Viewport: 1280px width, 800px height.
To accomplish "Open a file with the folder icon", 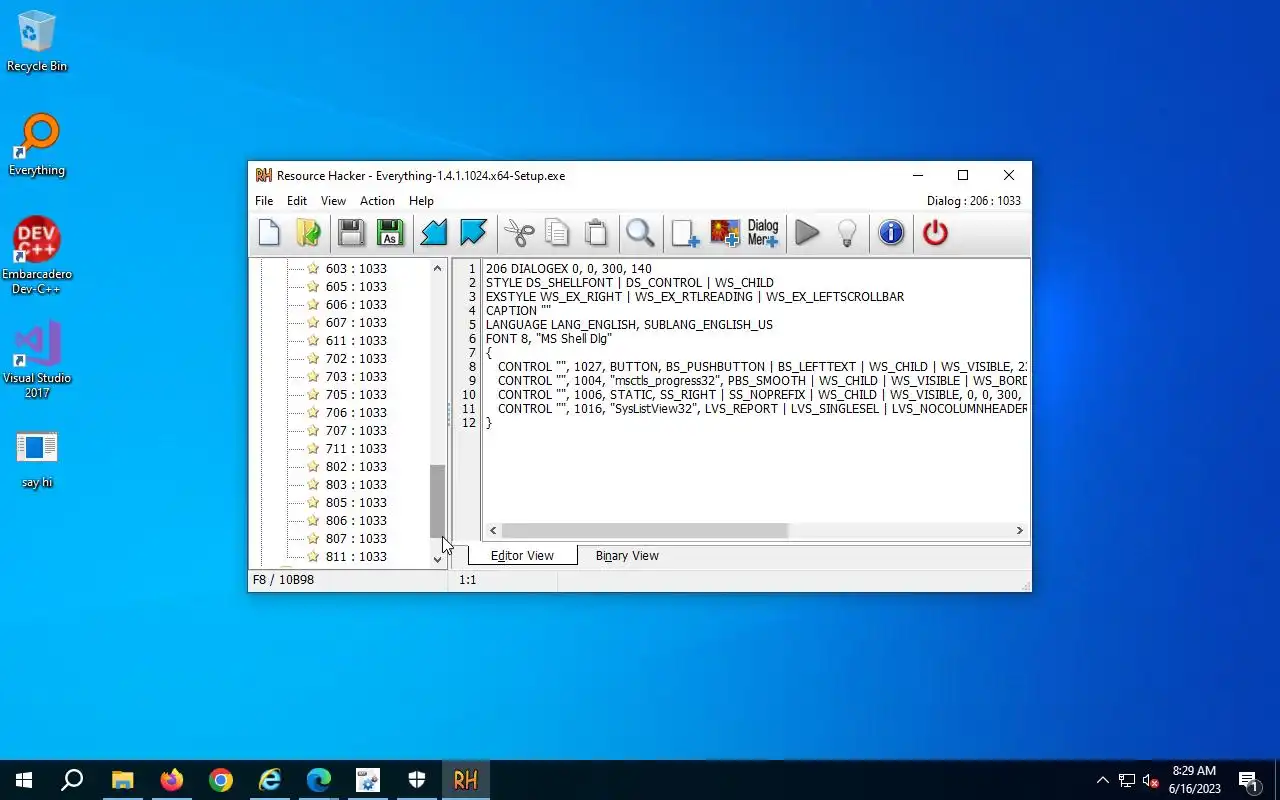I will tap(308, 233).
